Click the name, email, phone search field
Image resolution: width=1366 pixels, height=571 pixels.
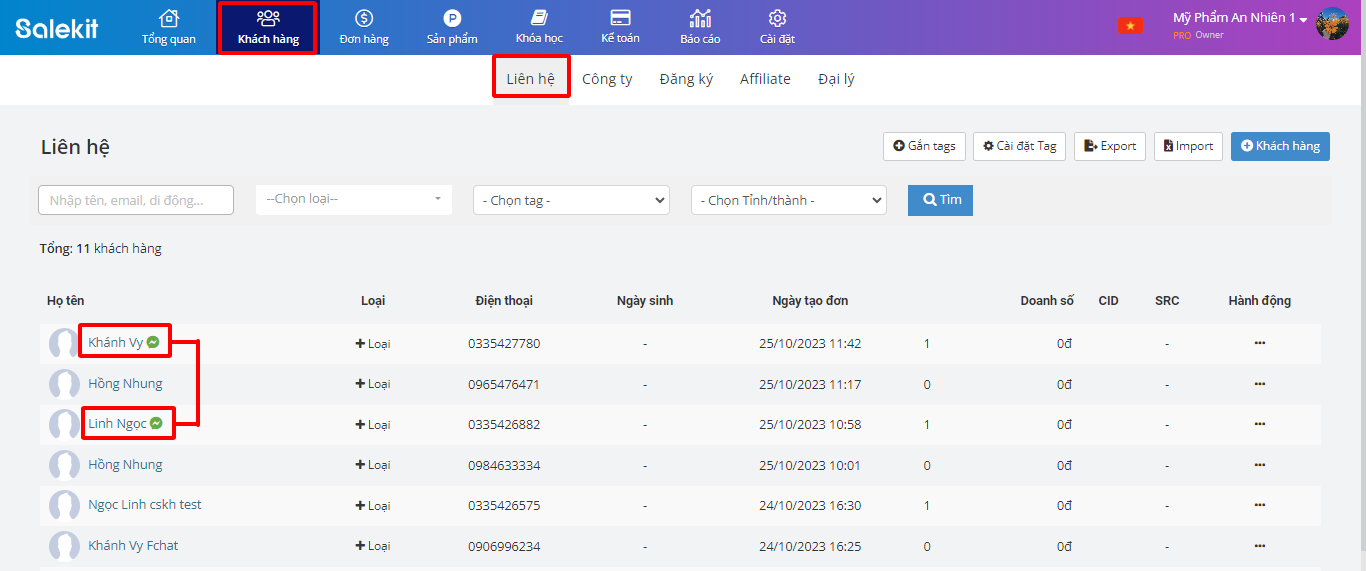tap(136, 200)
